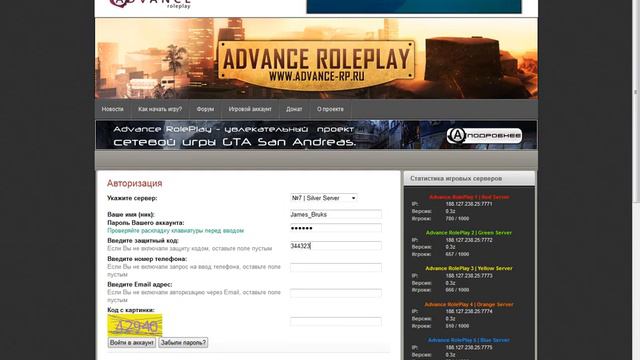This screenshot has width=640, height=360.
Task: Click the Подробнее button on the banner
Action: pyautogui.click(x=484, y=136)
